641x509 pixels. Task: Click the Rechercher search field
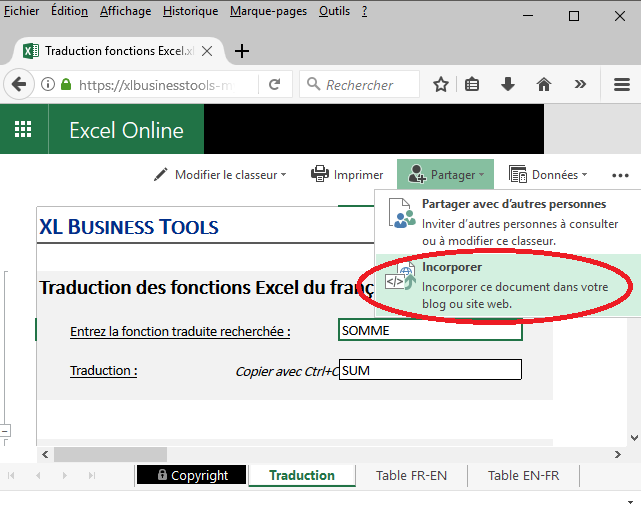pos(359,84)
